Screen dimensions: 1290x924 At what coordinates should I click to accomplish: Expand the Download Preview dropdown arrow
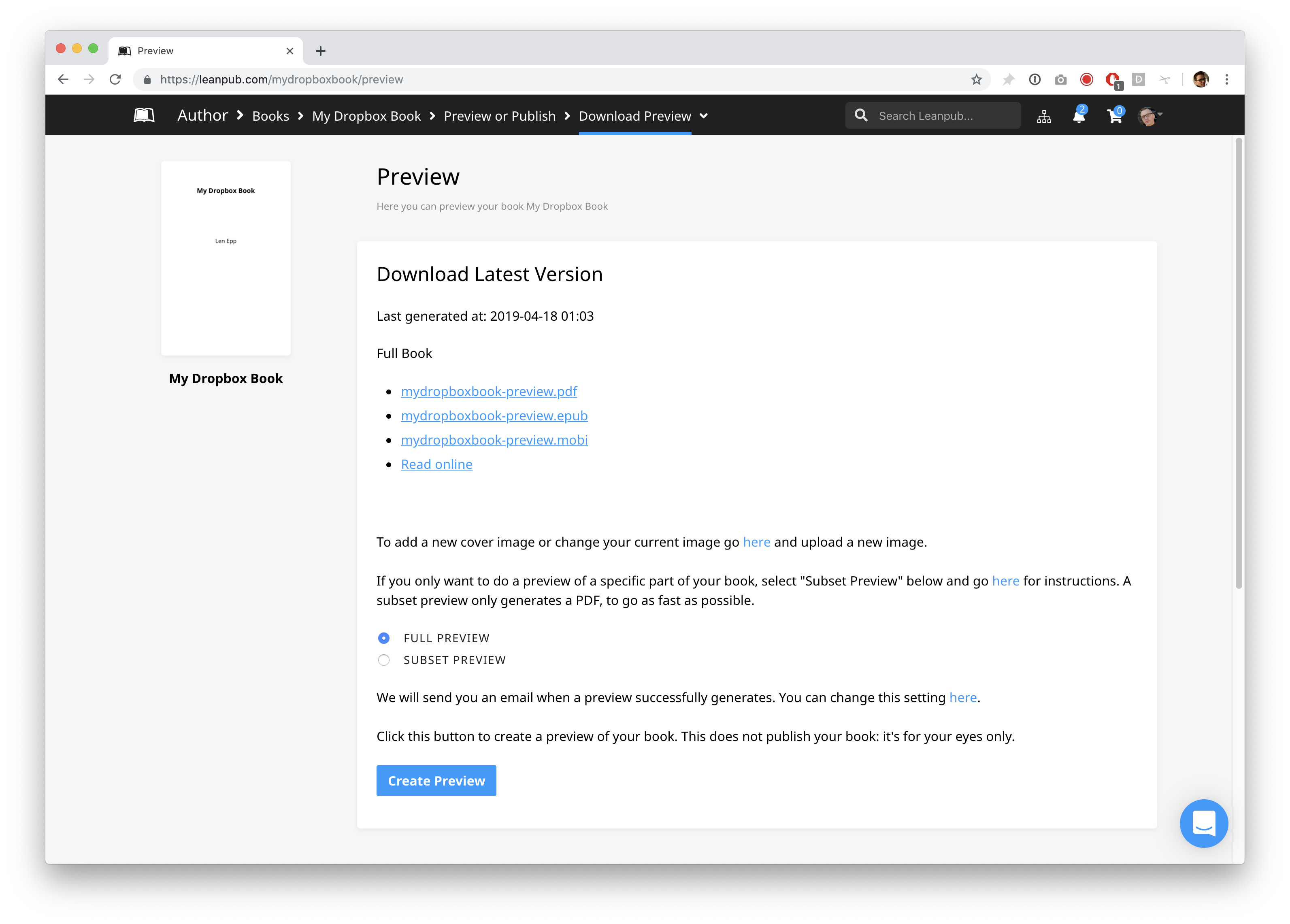click(704, 116)
